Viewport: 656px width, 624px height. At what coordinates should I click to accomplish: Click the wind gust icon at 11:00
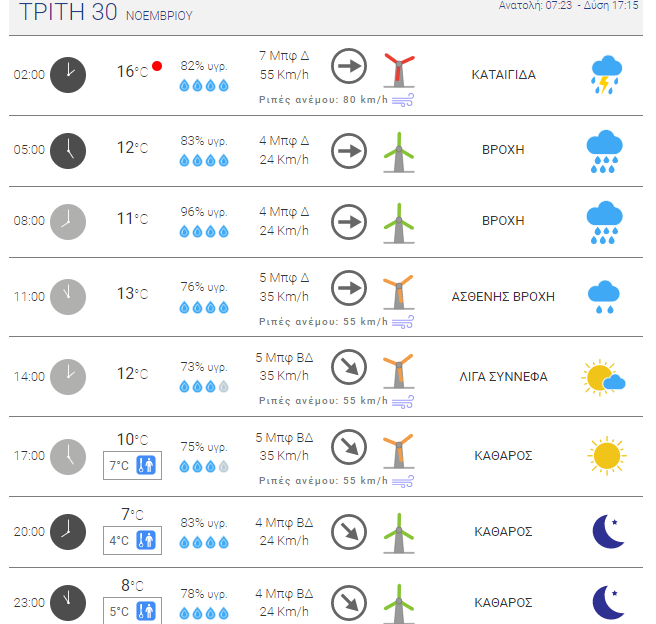[402, 322]
